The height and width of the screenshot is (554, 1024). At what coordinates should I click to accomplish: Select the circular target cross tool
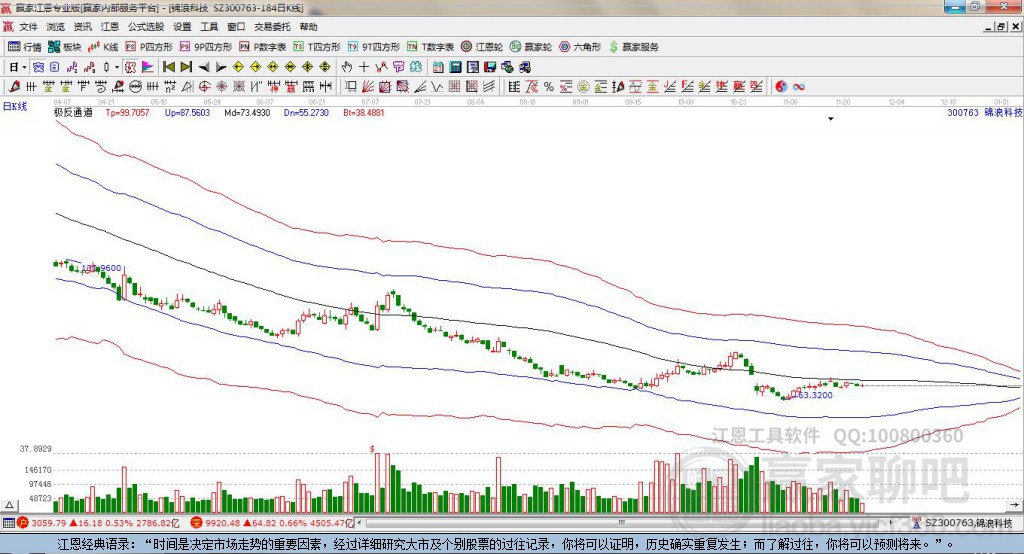point(204,87)
